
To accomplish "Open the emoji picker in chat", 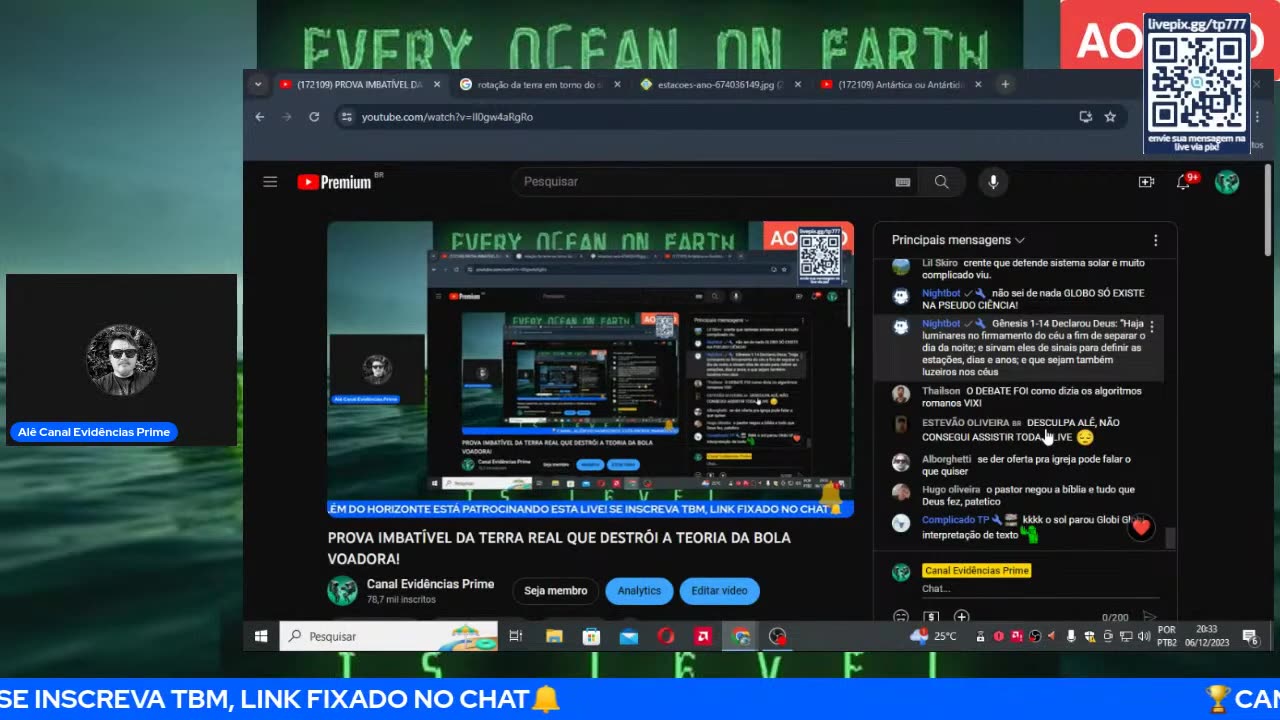I will 901,617.
